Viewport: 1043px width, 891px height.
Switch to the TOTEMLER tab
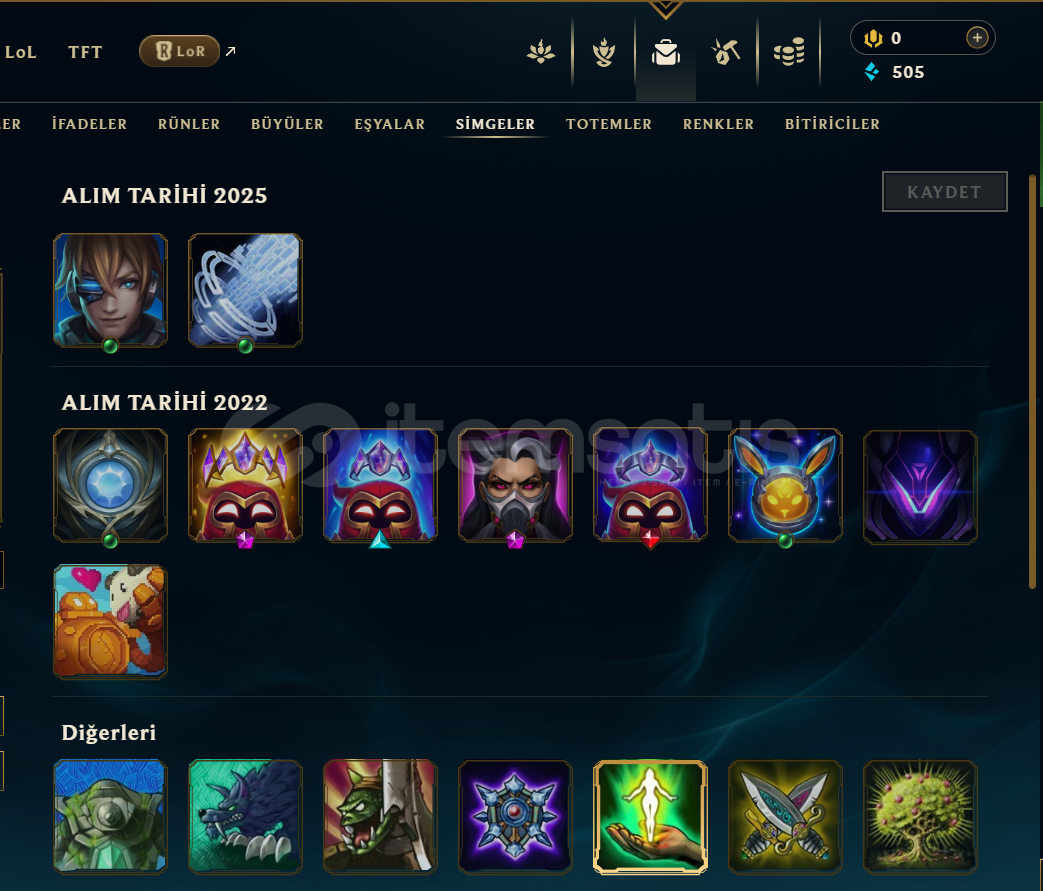click(609, 124)
